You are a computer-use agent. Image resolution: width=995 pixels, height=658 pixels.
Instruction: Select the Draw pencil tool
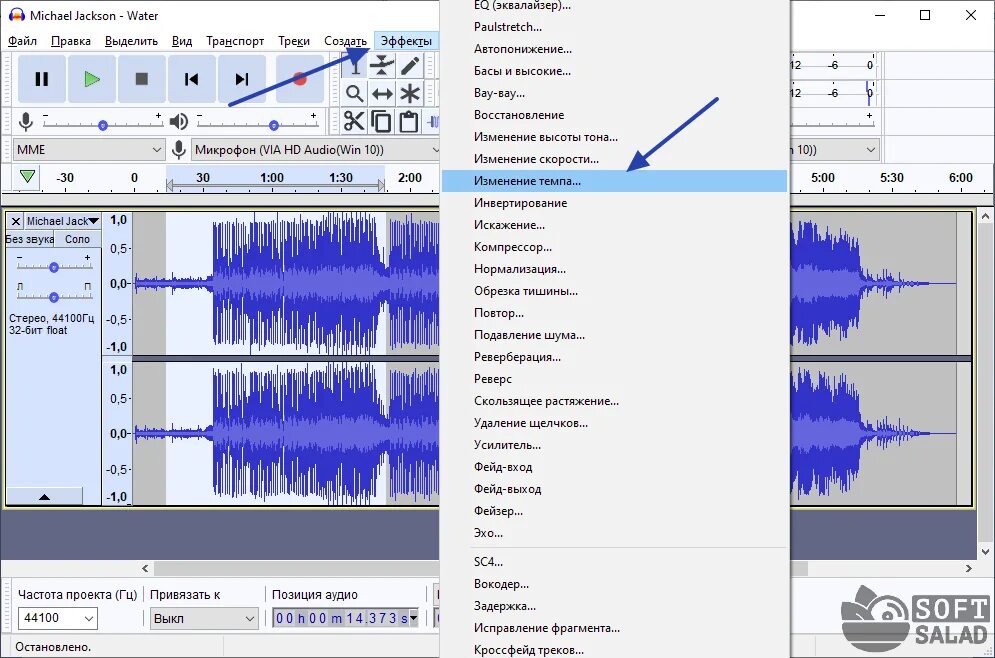point(410,65)
